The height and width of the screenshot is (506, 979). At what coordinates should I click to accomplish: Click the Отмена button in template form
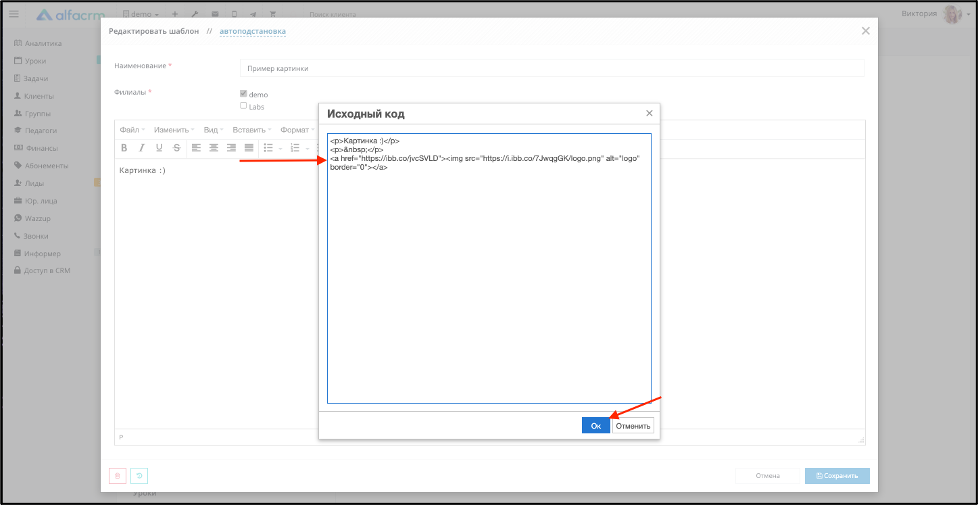(x=767, y=476)
